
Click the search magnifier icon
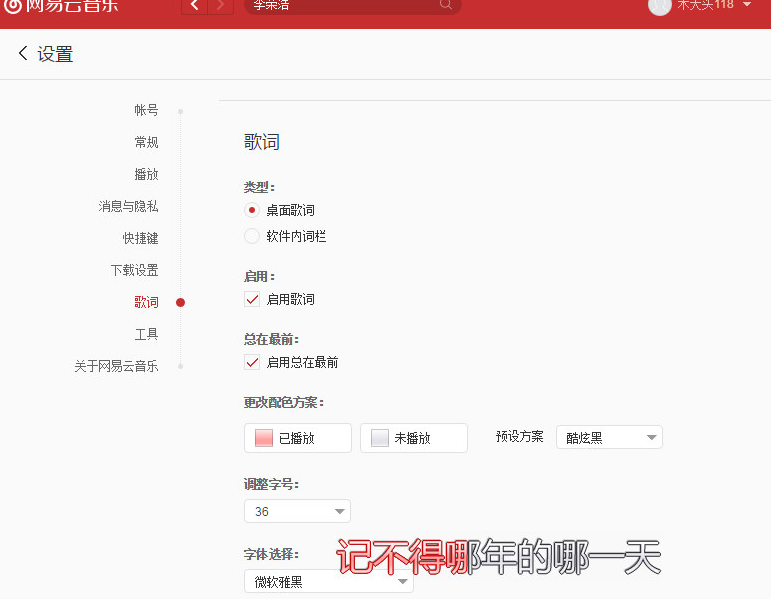[445, 5]
